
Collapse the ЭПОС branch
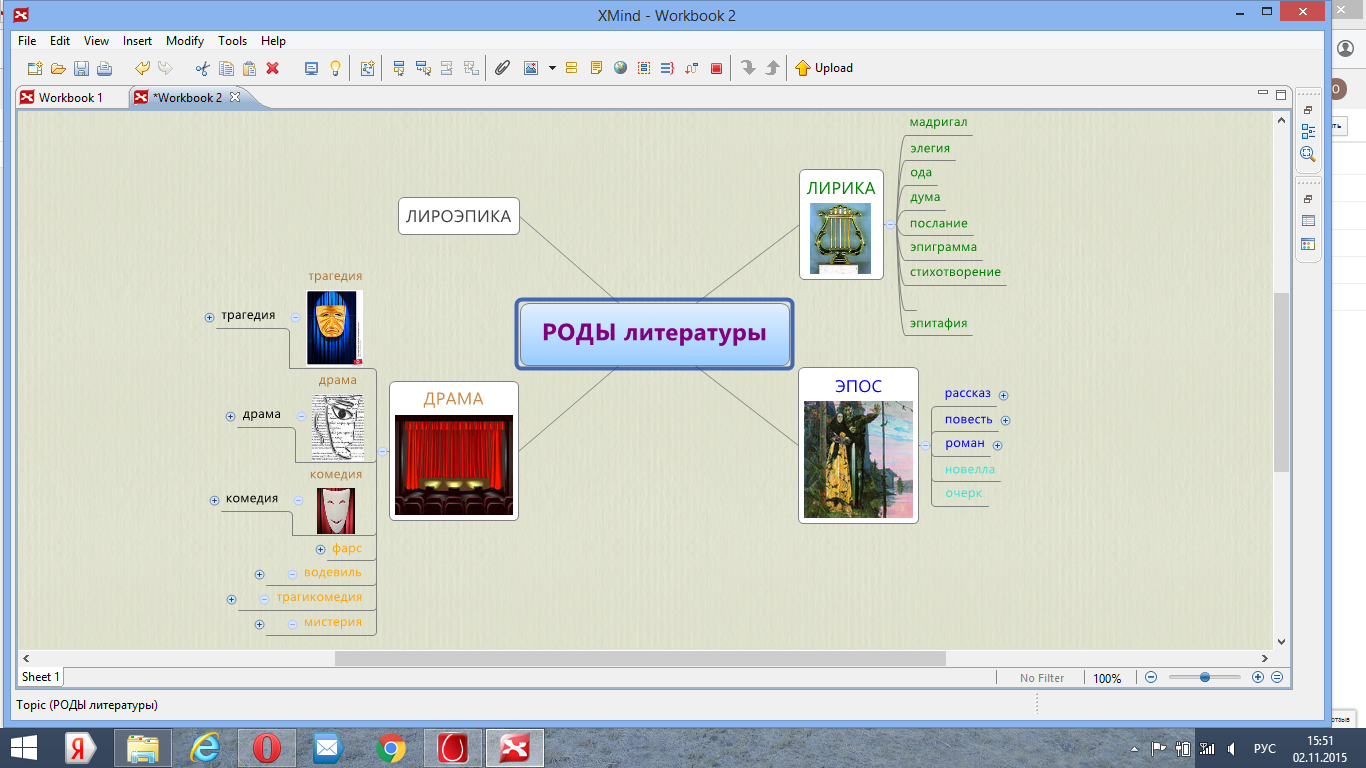tap(925, 446)
